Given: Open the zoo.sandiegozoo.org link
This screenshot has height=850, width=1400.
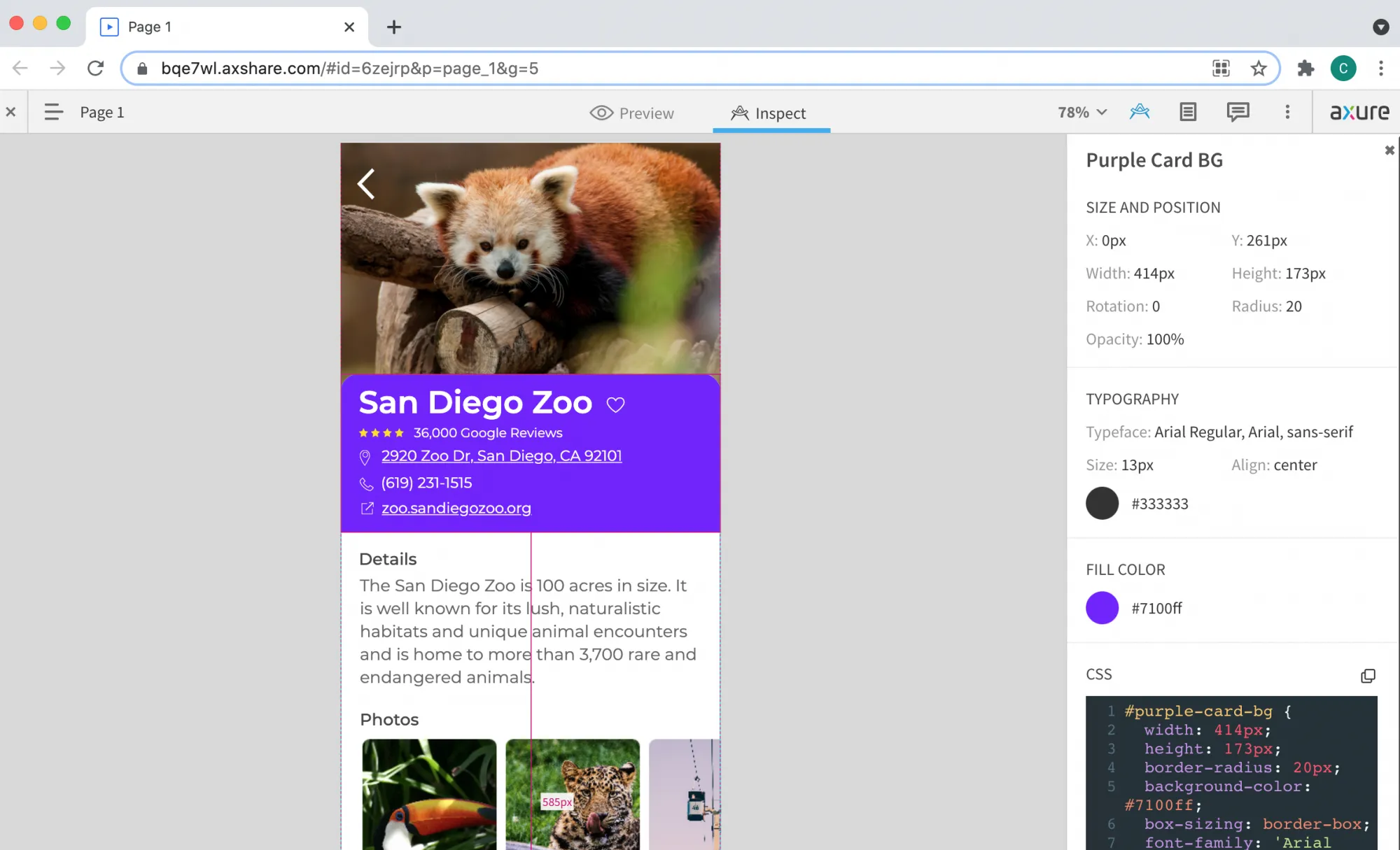Looking at the screenshot, I should pos(456,509).
